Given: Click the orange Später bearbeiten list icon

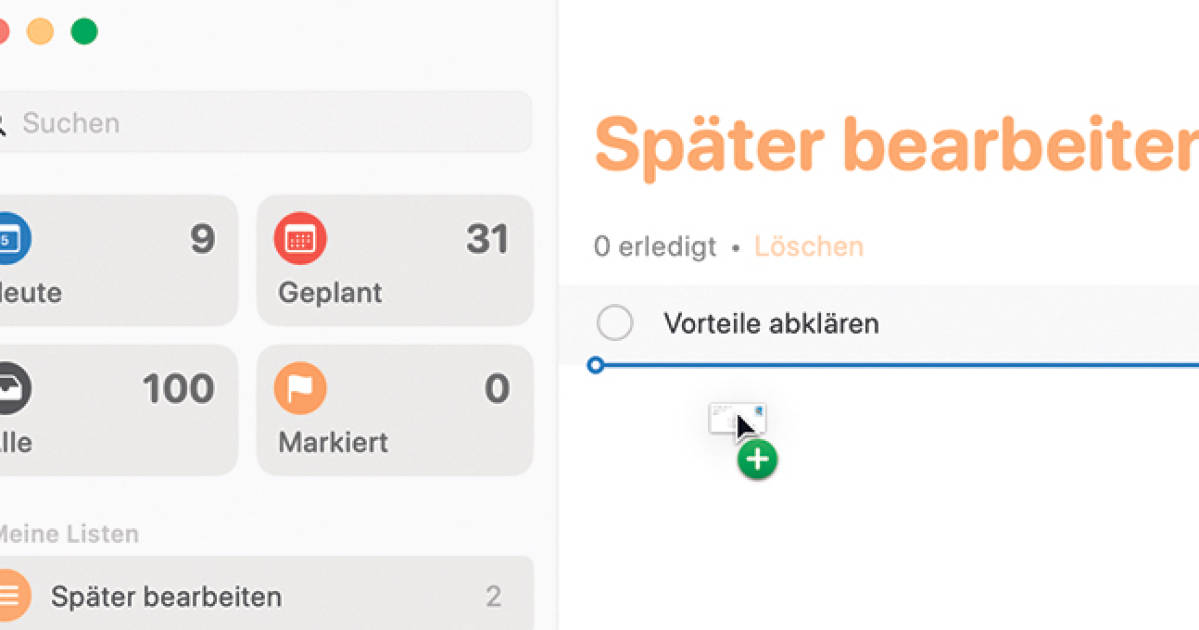Looking at the screenshot, I should (x=14, y=595).
